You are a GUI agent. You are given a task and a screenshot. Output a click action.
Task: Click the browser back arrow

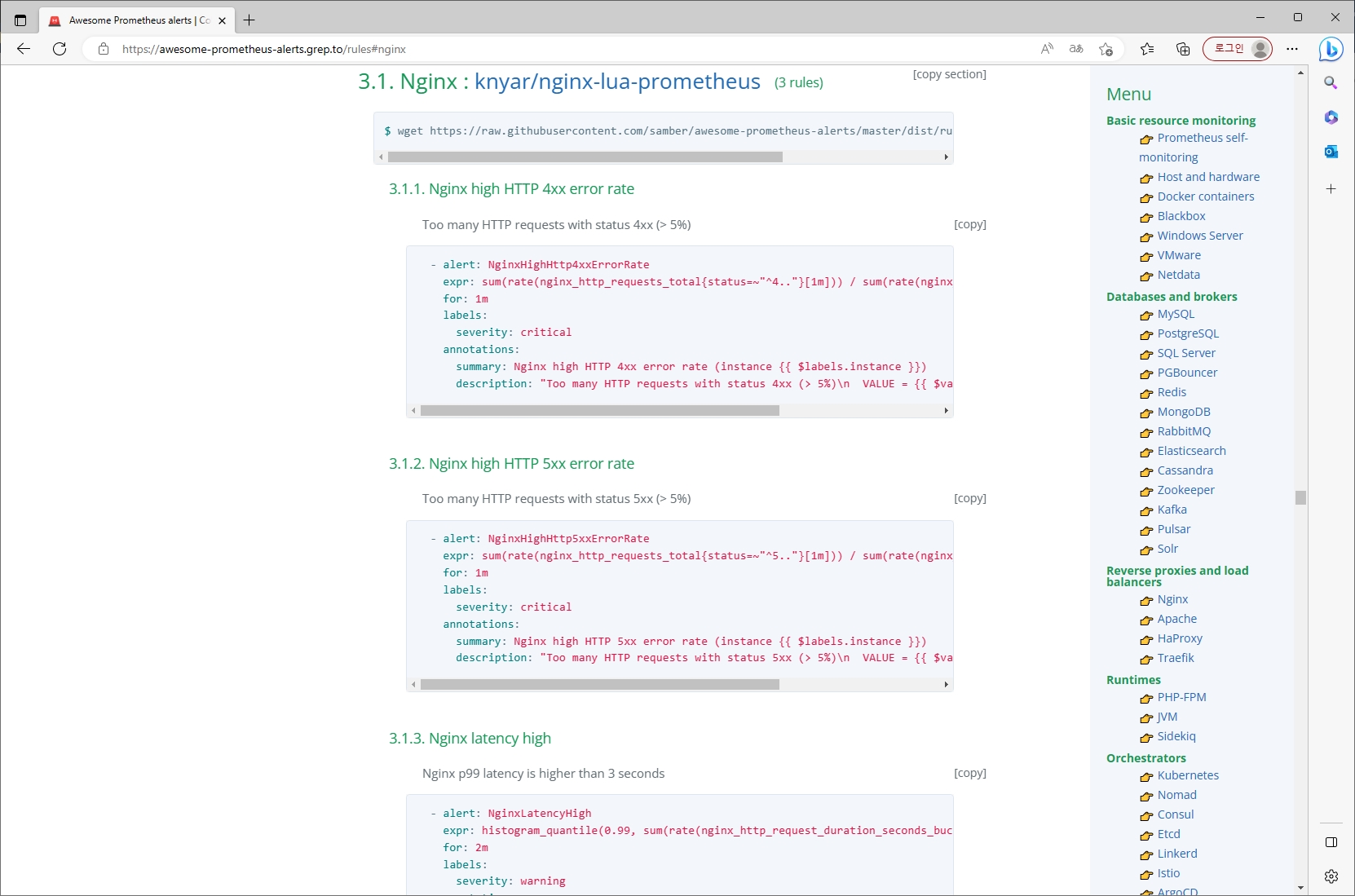click(24, 49)
